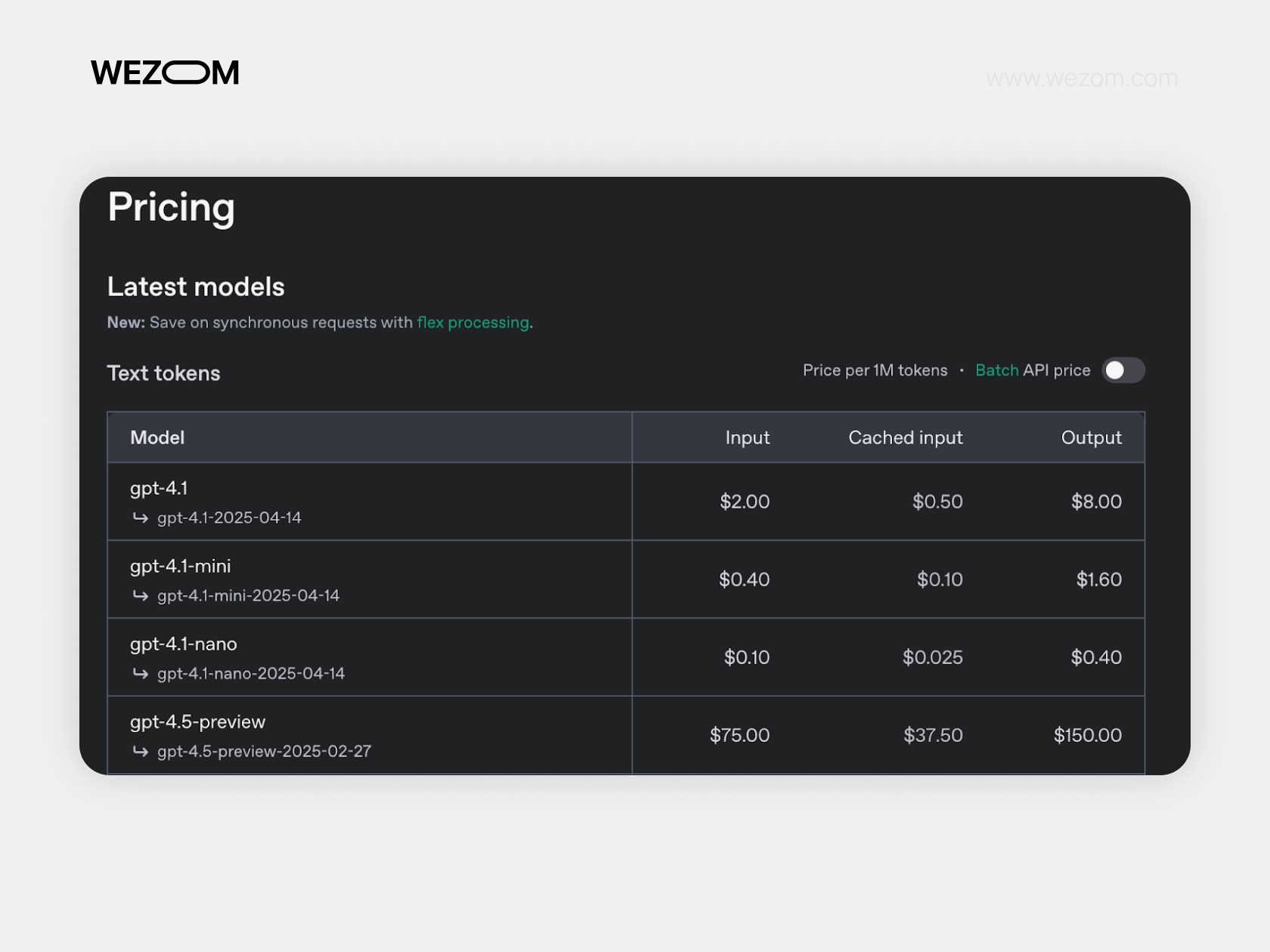
Task: Click the $0.40 input price for gpt-4.1-mini
Action: pyautogui.click(x=745, y=580)
